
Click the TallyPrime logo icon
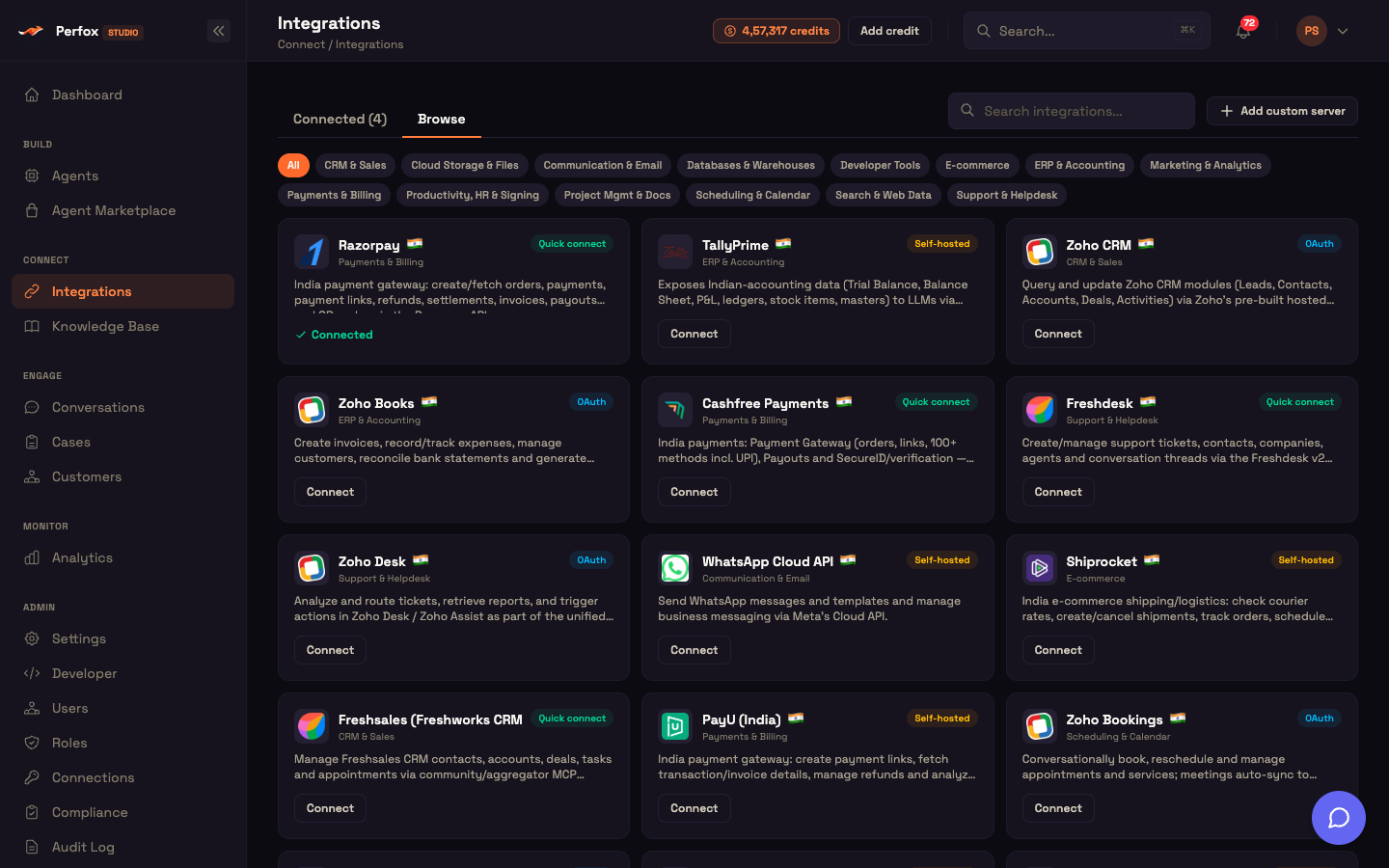point(675,252)
